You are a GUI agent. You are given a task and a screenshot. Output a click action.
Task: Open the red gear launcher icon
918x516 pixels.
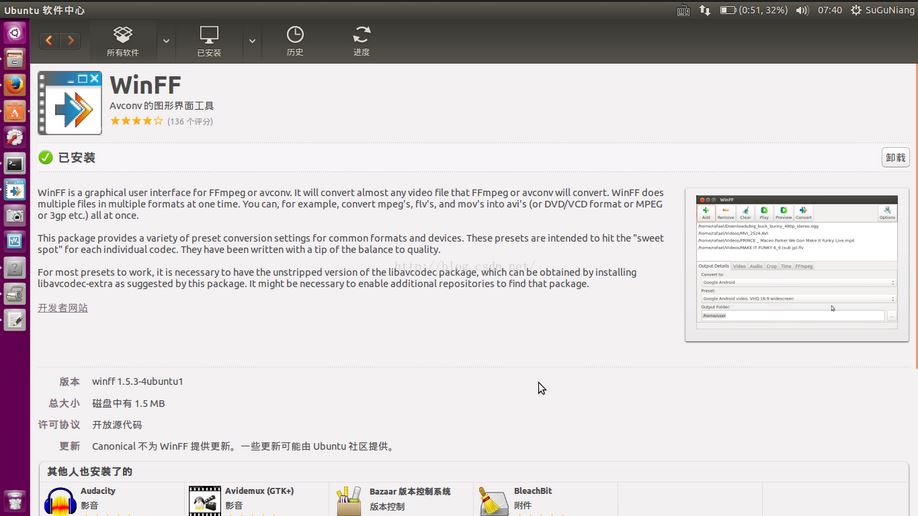(15, 138)
